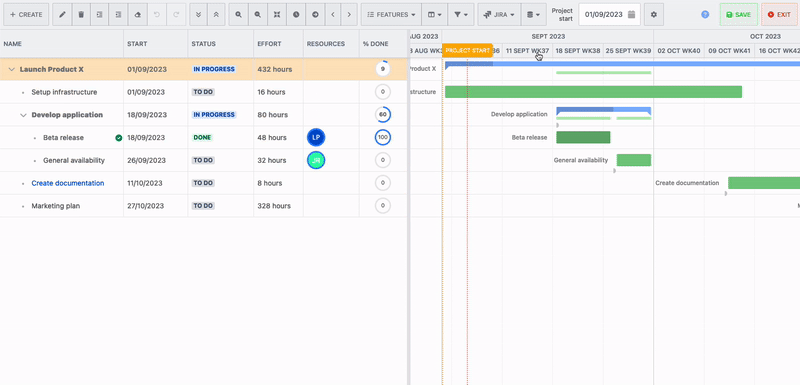
Task: Click the 02 OCT WK40 week header
Action: click(679, 50)
